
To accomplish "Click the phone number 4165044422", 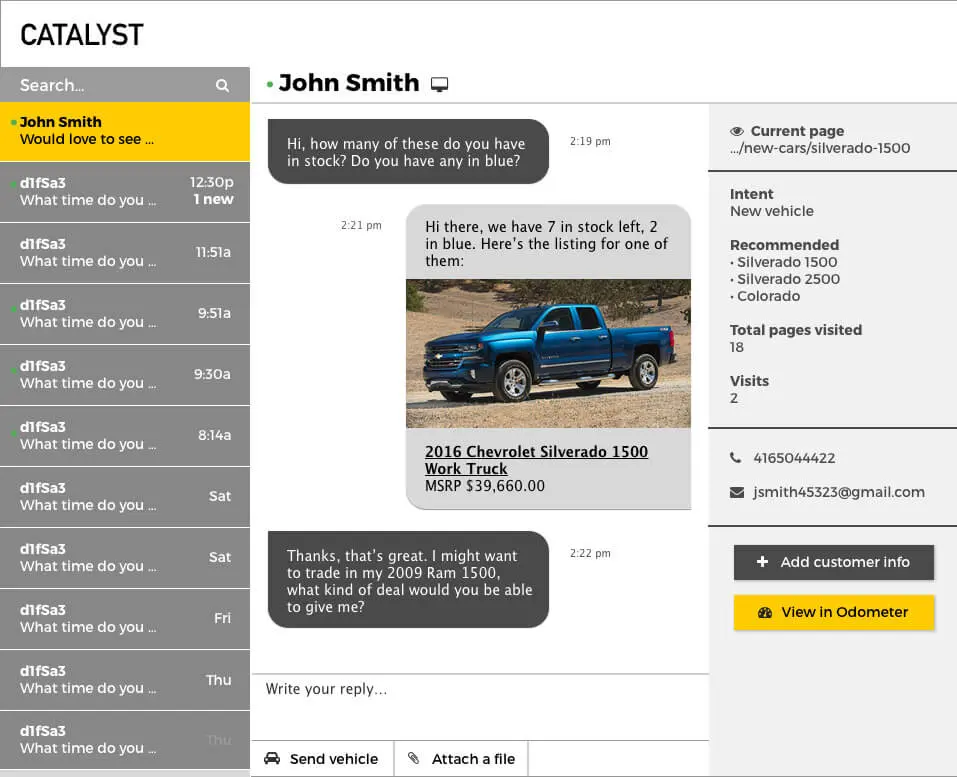I will click(794, 458).
